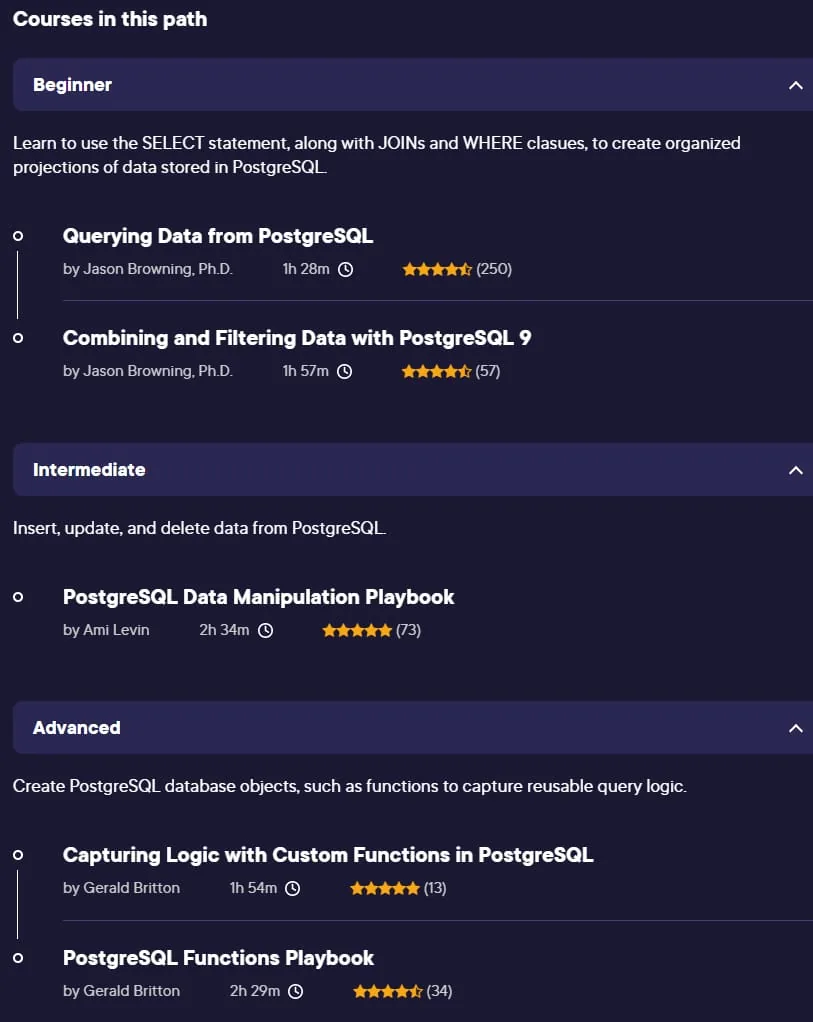This screenshot has height=1022, width=813.
Task: Open Capturing Logic with Custom Functions course
Action: [328, 855]
